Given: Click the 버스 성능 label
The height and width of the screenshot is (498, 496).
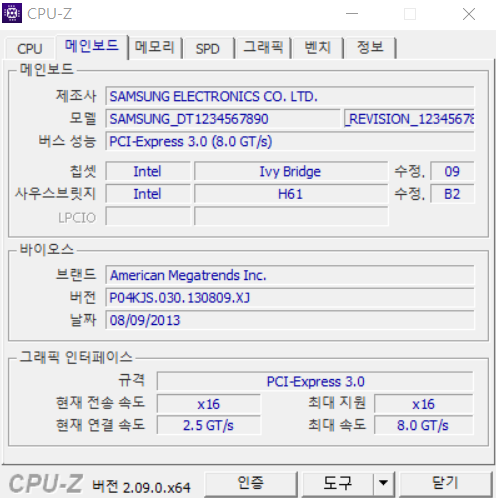Looking at the screenshot, I should pos(67,141).
